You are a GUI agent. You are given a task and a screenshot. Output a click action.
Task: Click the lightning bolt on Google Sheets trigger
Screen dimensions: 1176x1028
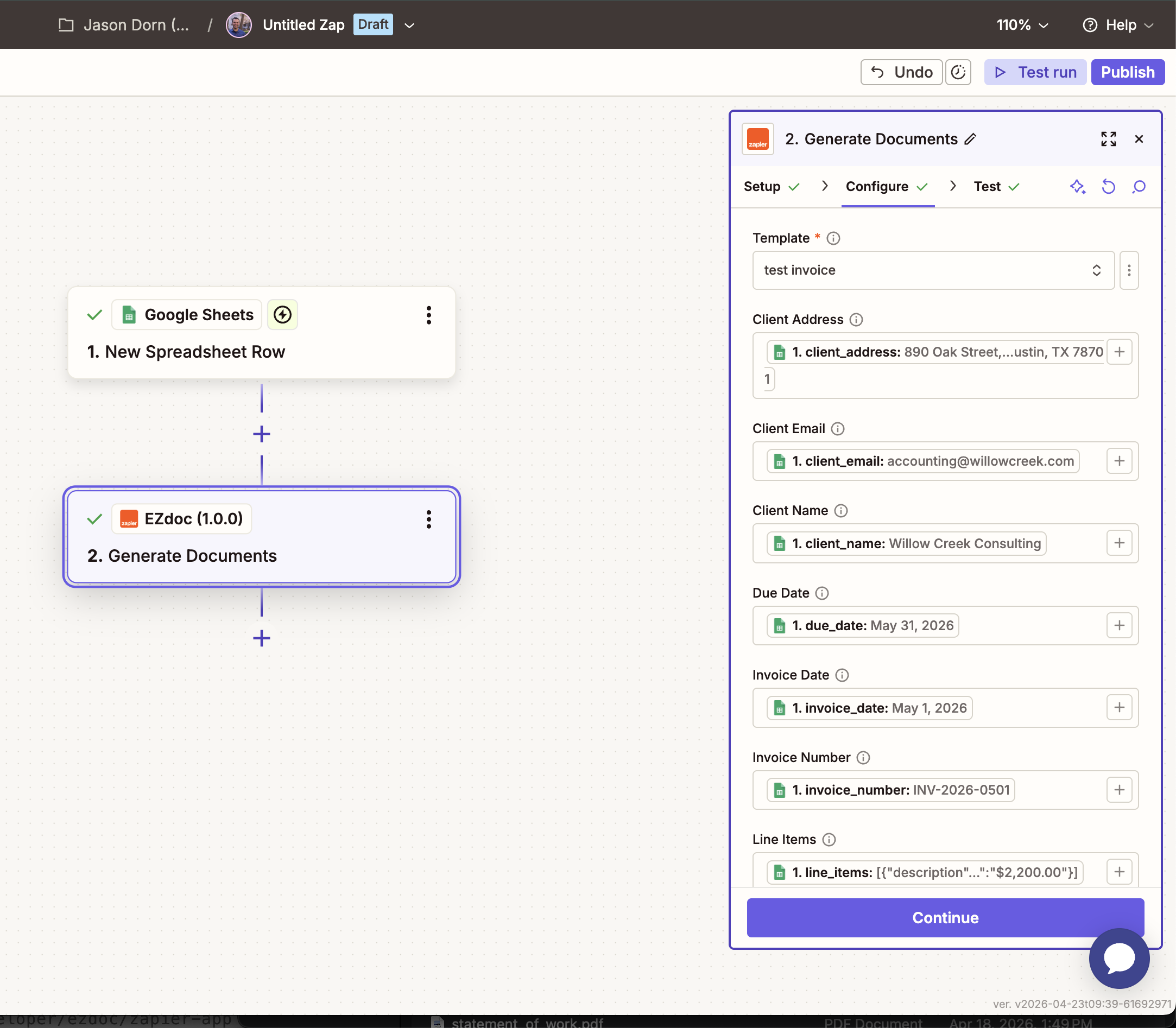282,314
